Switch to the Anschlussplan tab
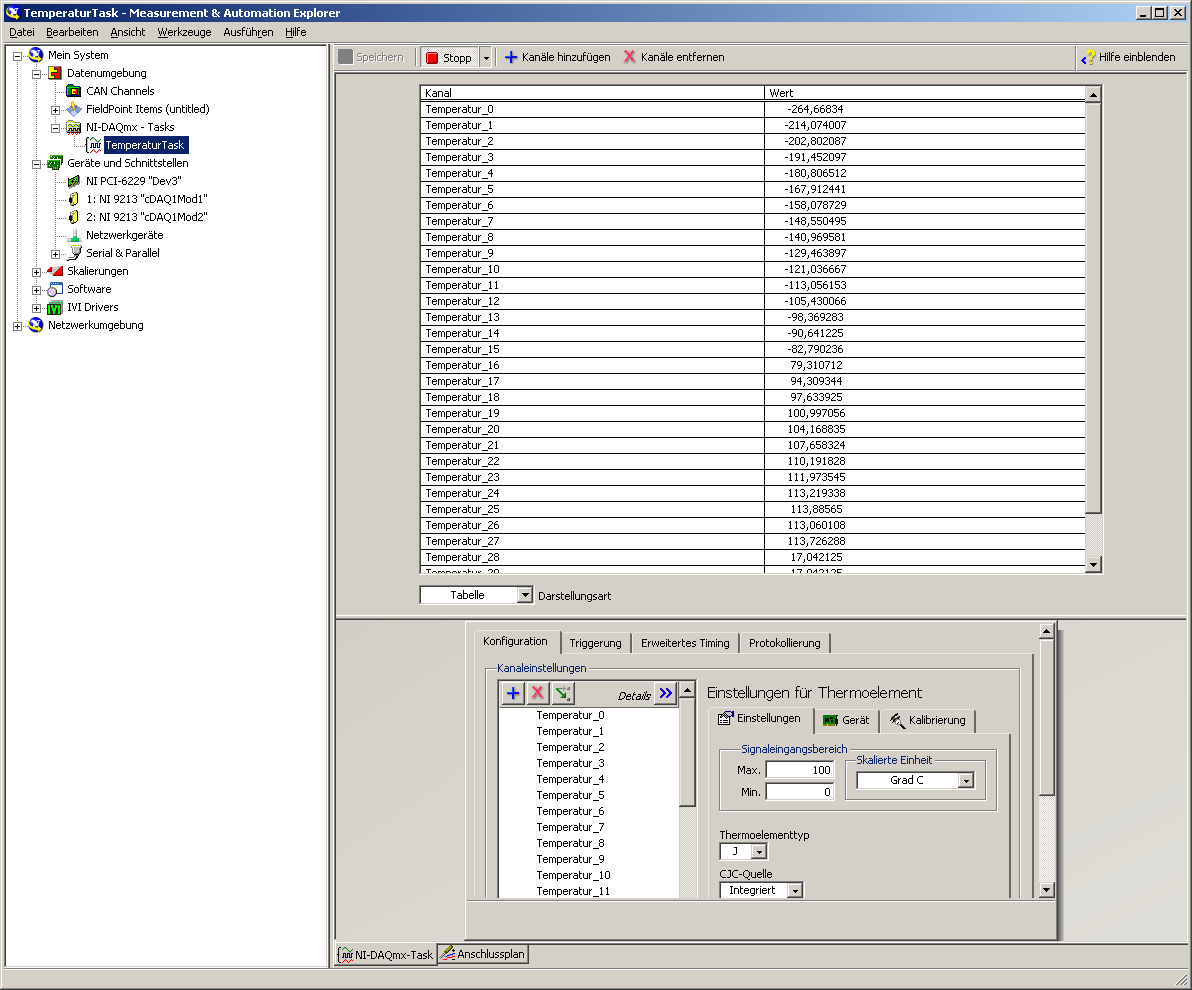 tap(483, 955)
